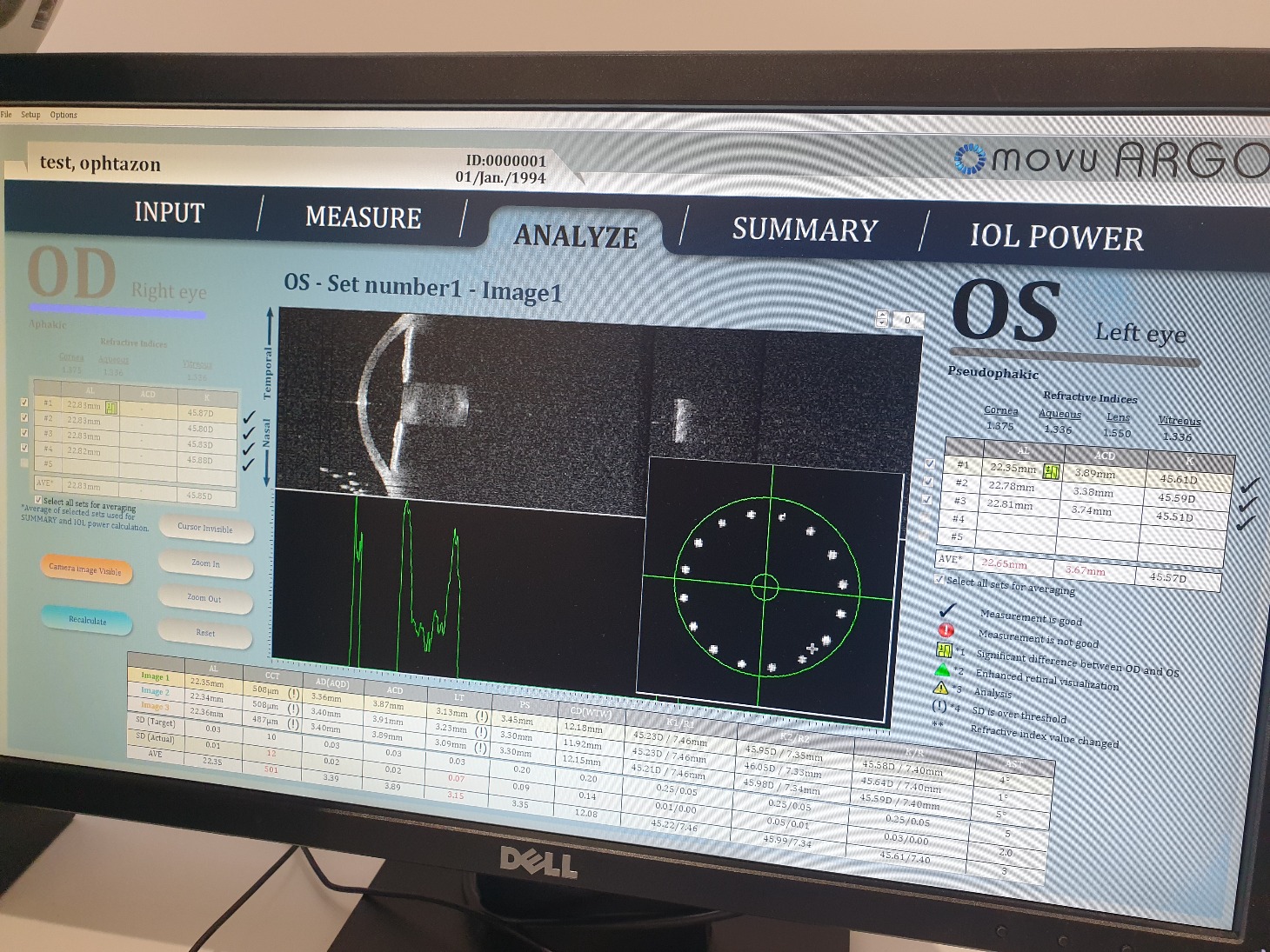Image resolution: width=1270 pixels, height=952 pixels.
Task: Click the OD/OS difference icon in OS row #1
Action: [x=1052, y=472]
